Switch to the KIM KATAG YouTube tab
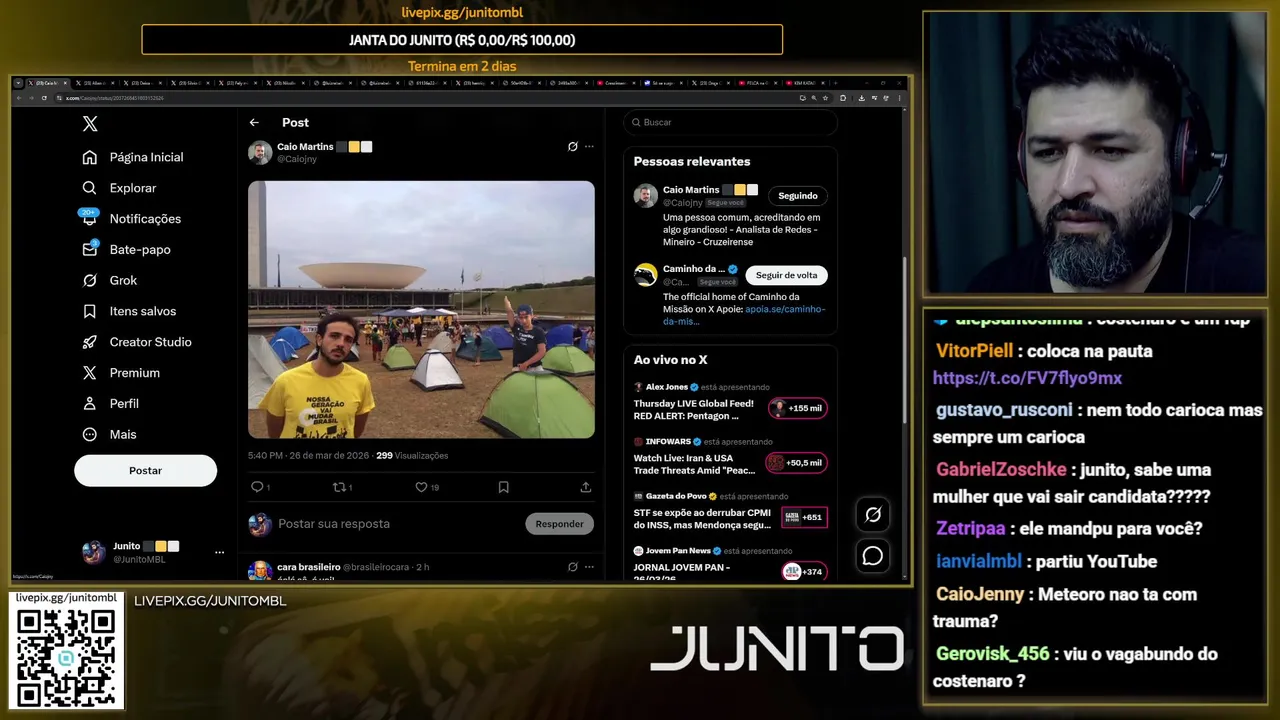The width and height of the screenshot is (1280, 720). tap(806, 83)
